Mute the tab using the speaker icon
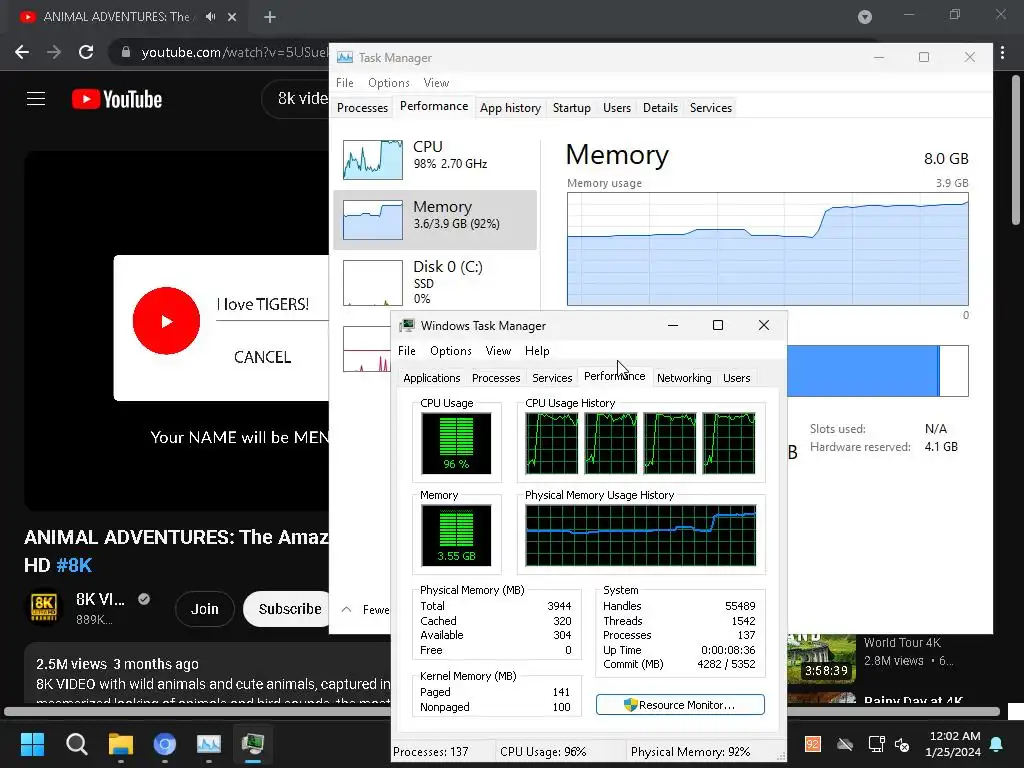The width and height of the screenshot is (1024, 768). click(x=210, y=17)
